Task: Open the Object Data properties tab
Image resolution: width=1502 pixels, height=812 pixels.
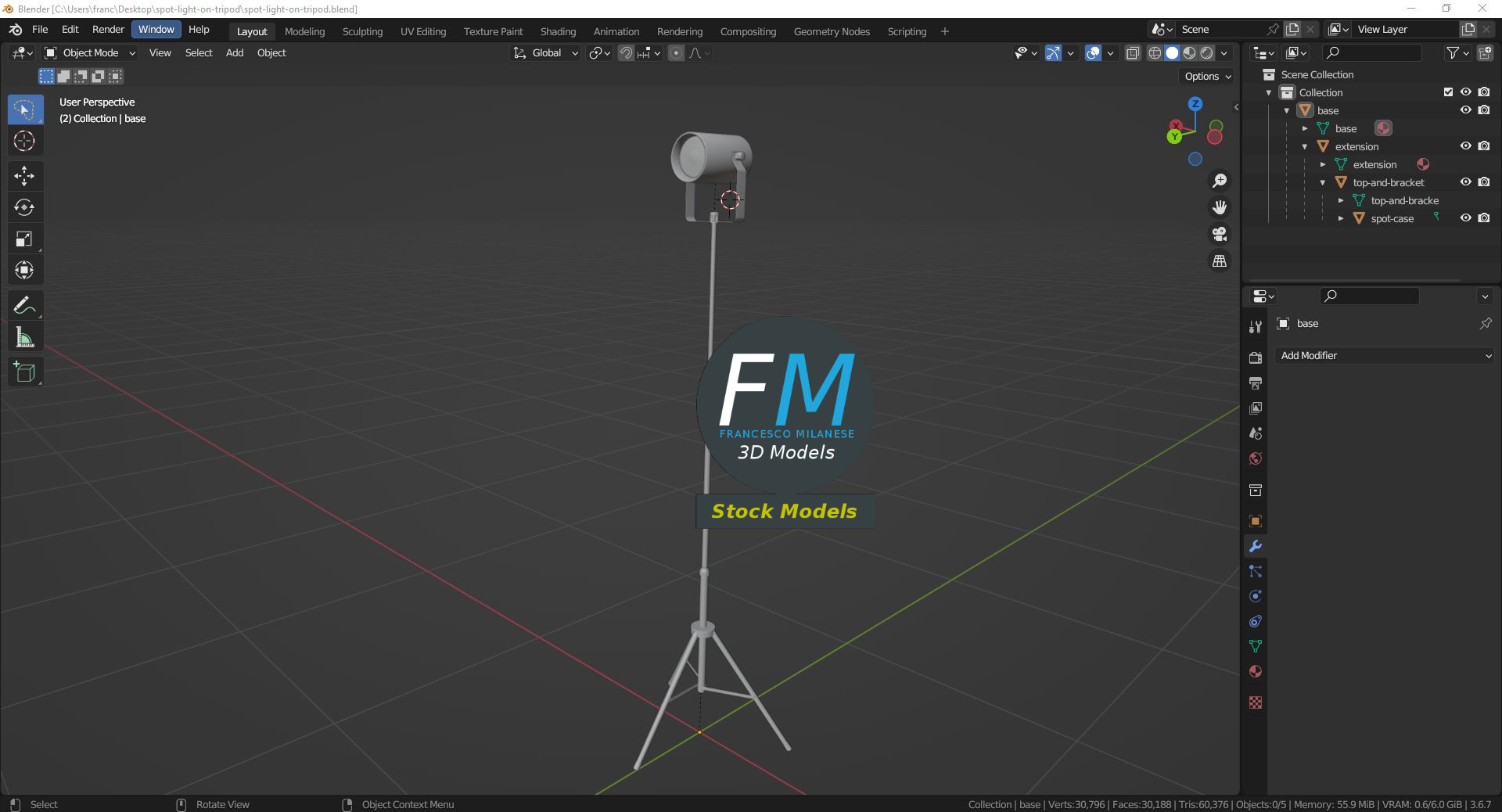Action: click(x=1256, y=646)
